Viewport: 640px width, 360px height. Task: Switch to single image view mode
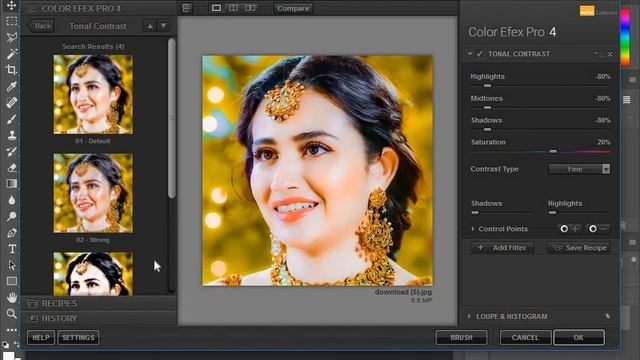[x=216, y=8]
